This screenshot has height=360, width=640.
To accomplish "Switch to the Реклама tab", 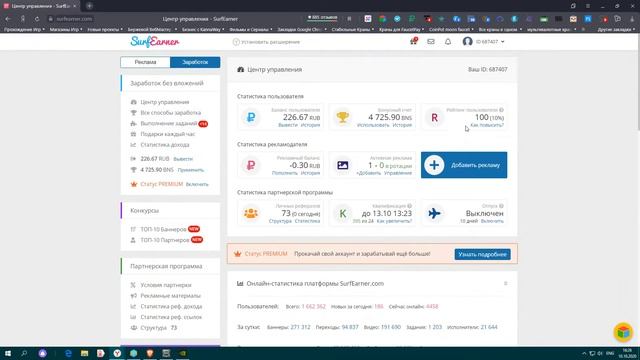I will [145, 62].
